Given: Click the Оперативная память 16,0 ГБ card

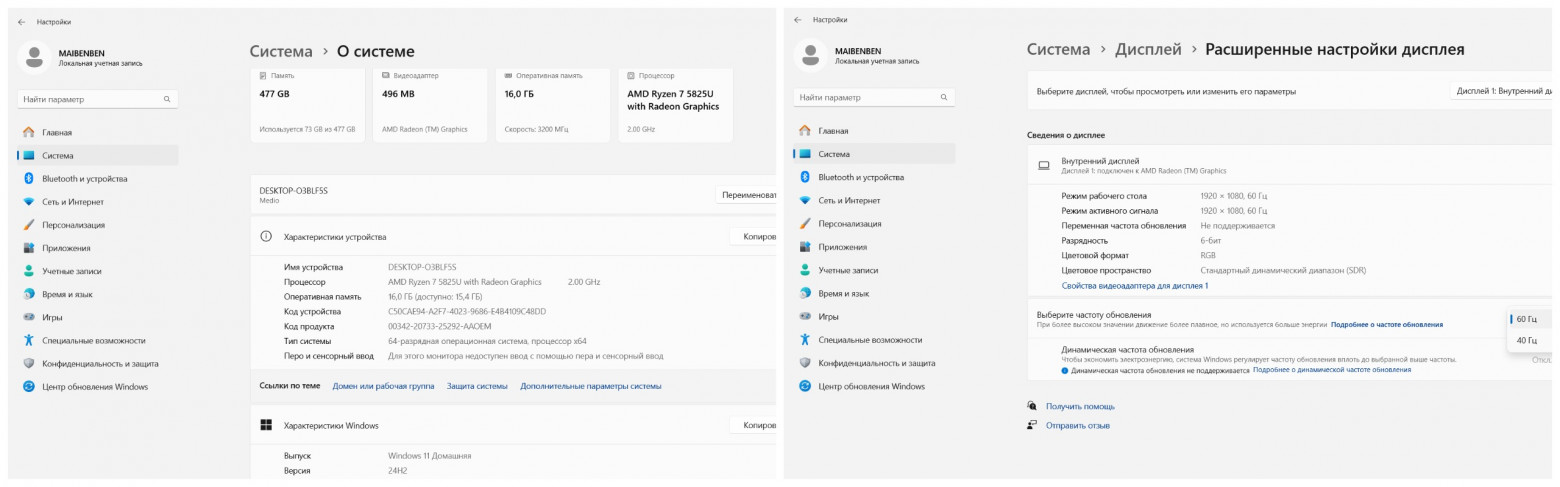Looking at the screenshot, I should pyautogui.click(x=554, y=107).
